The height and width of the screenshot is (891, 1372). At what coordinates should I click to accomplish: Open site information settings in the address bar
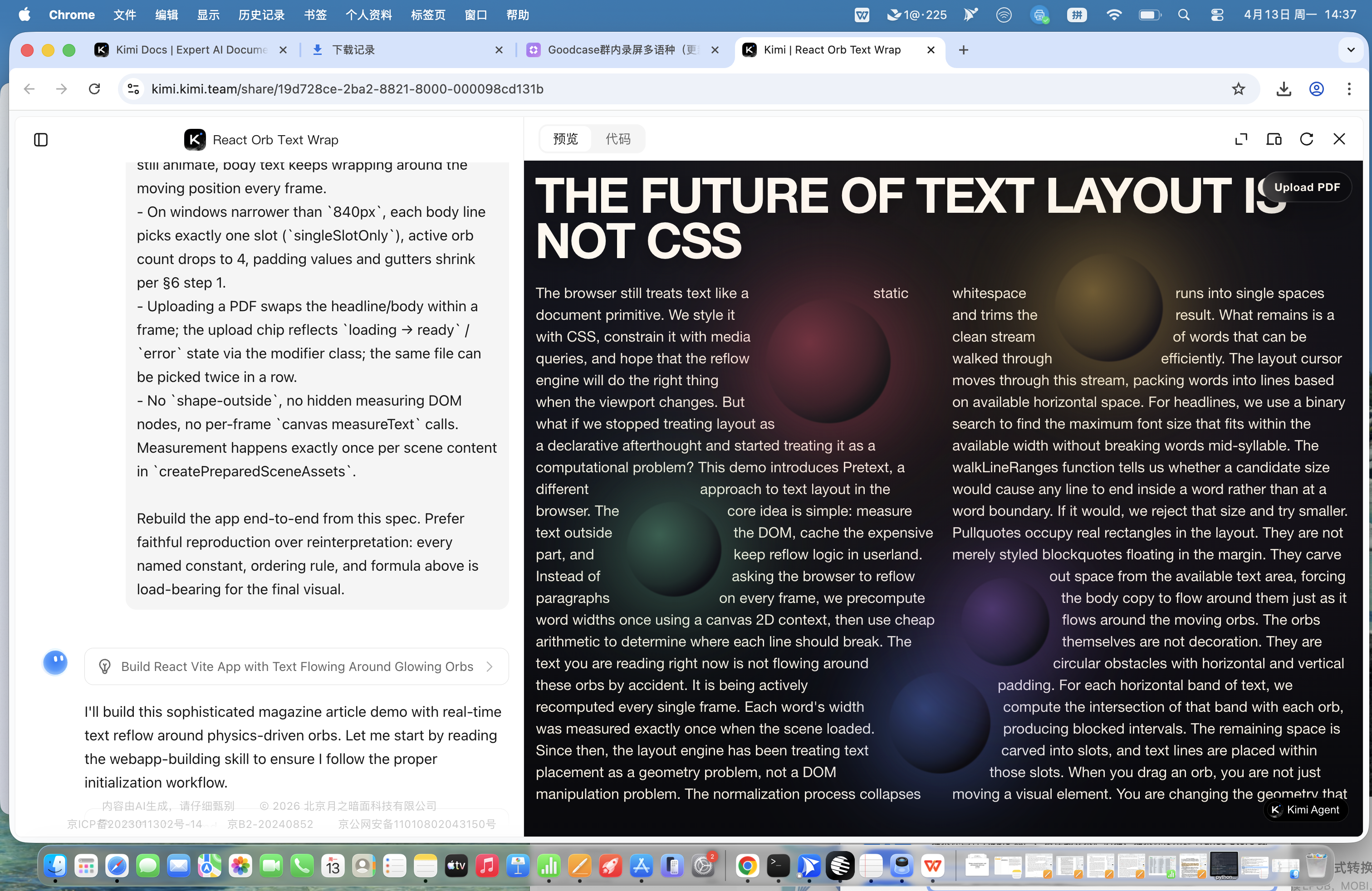coord(132,89)
